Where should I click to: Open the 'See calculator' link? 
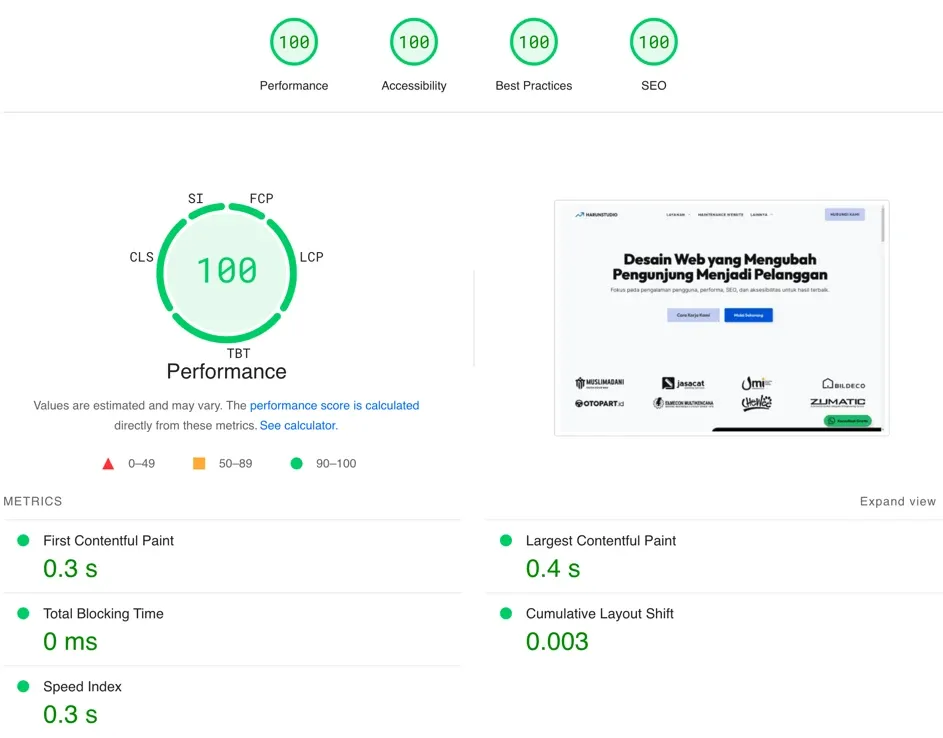298,425
